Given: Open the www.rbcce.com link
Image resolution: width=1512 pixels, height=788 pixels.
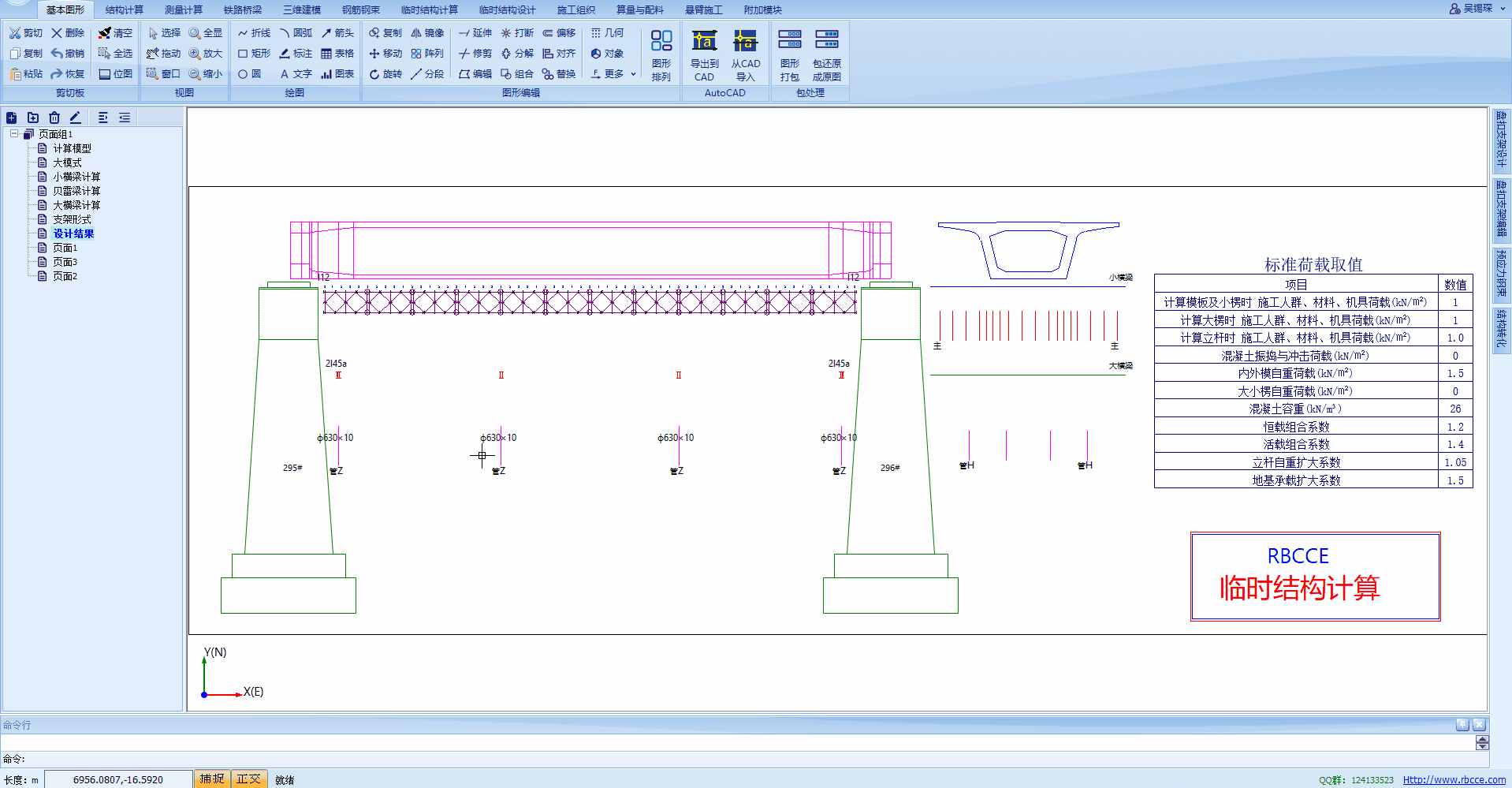Looking at the screenshot, I should (x=1454, y=779).
